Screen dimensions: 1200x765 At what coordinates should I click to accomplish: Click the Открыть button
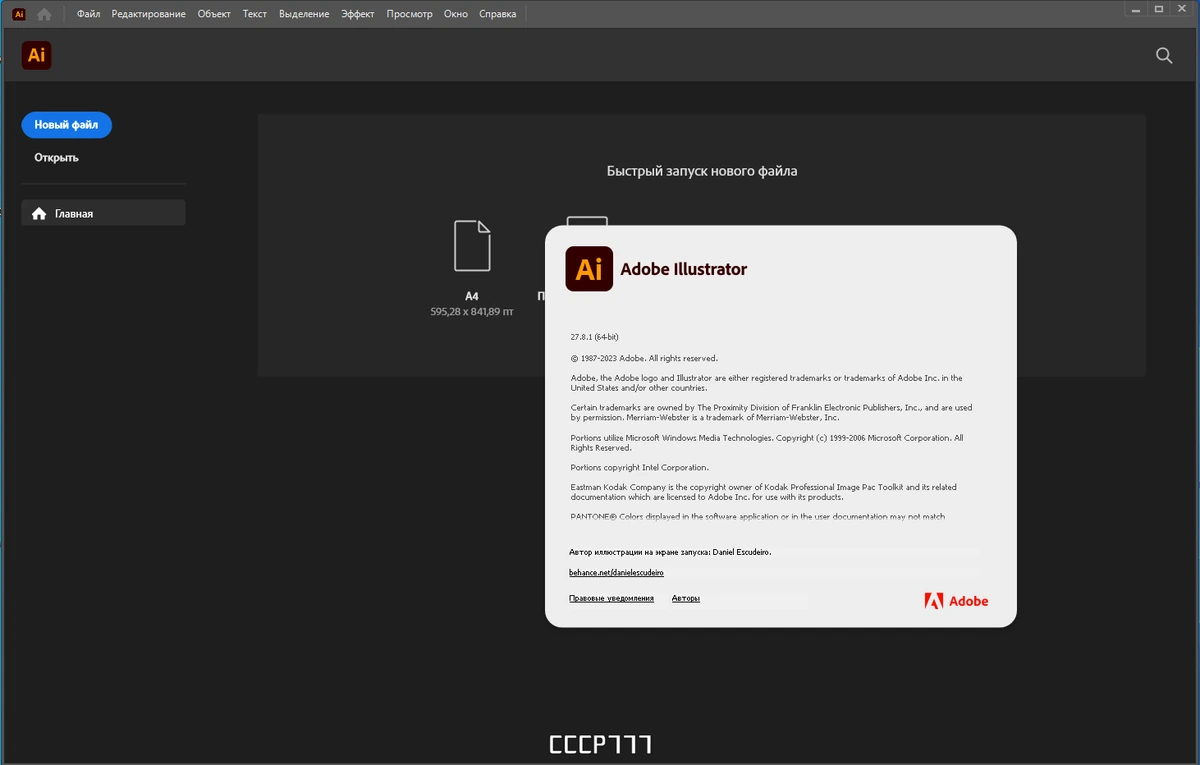click(x=56, y=157)
